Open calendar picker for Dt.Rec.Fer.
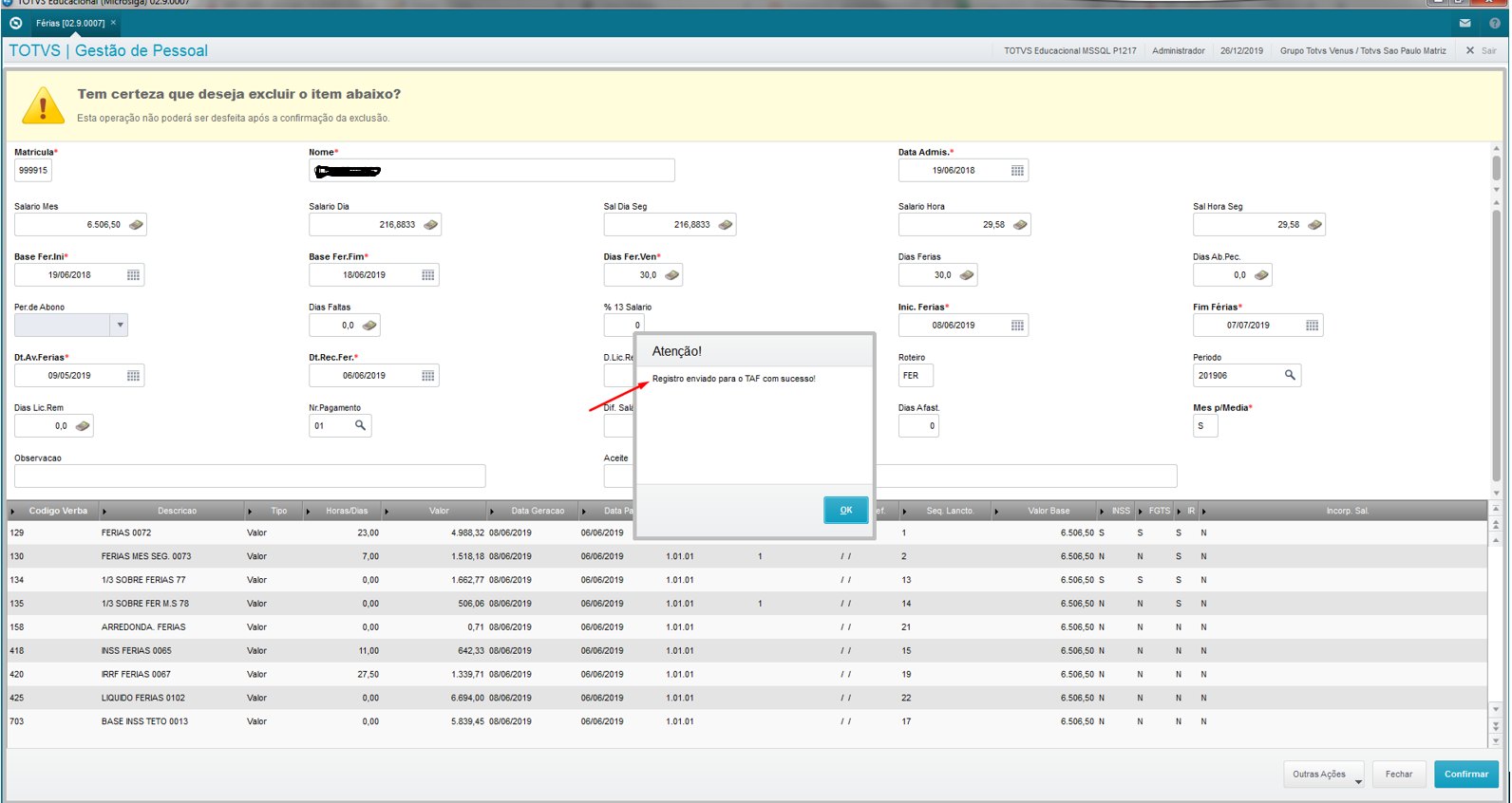The image size is (1512, 803). point(428,376)
